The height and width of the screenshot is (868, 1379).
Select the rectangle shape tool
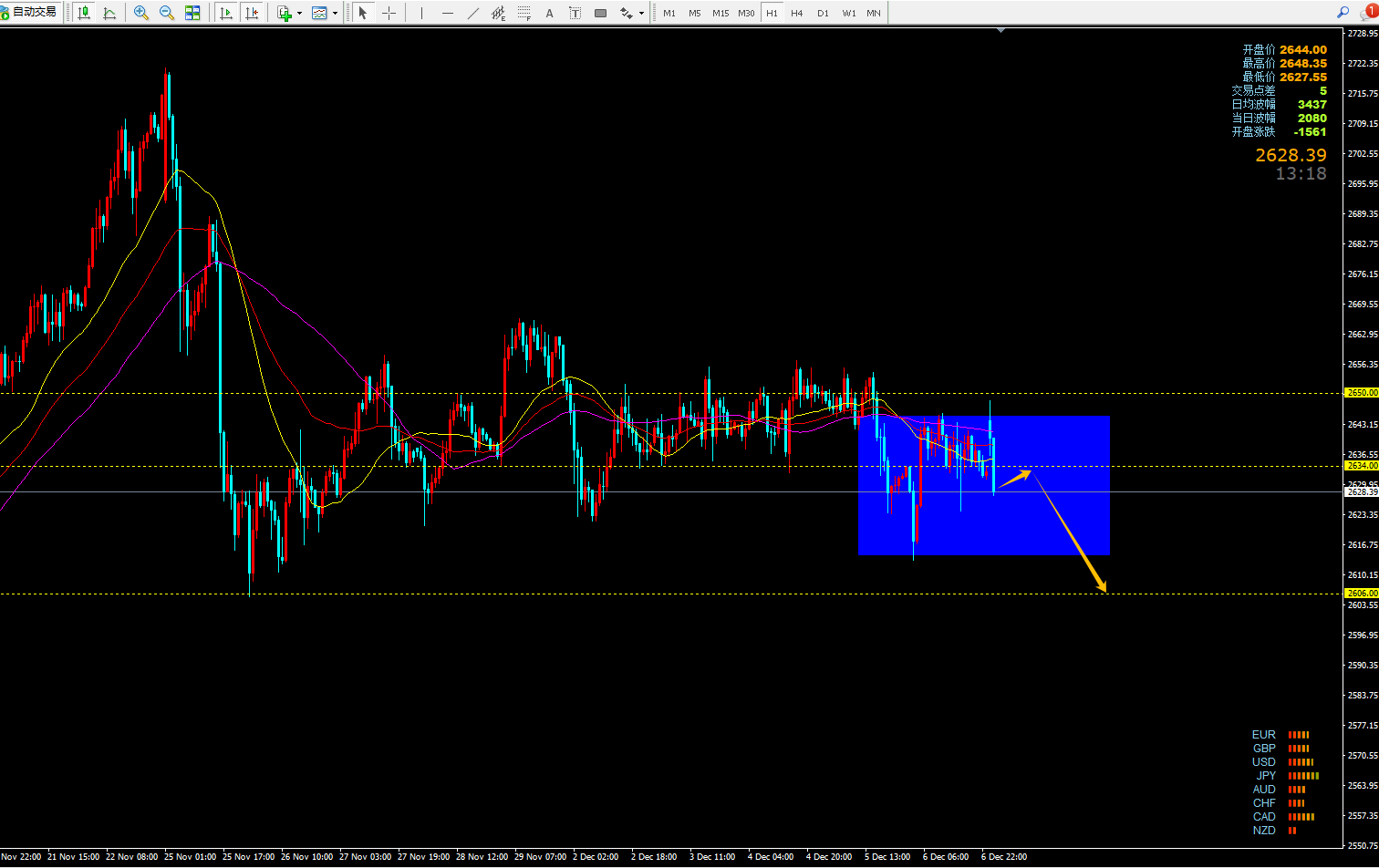600,13
